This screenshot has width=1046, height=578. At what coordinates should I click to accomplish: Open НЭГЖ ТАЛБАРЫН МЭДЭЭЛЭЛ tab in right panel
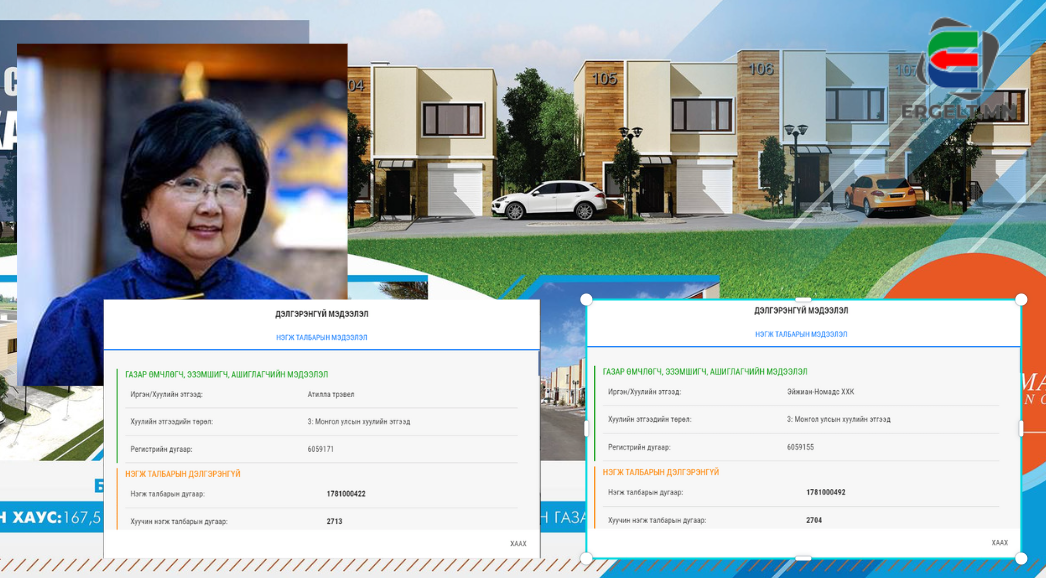(x=801, y=334)
